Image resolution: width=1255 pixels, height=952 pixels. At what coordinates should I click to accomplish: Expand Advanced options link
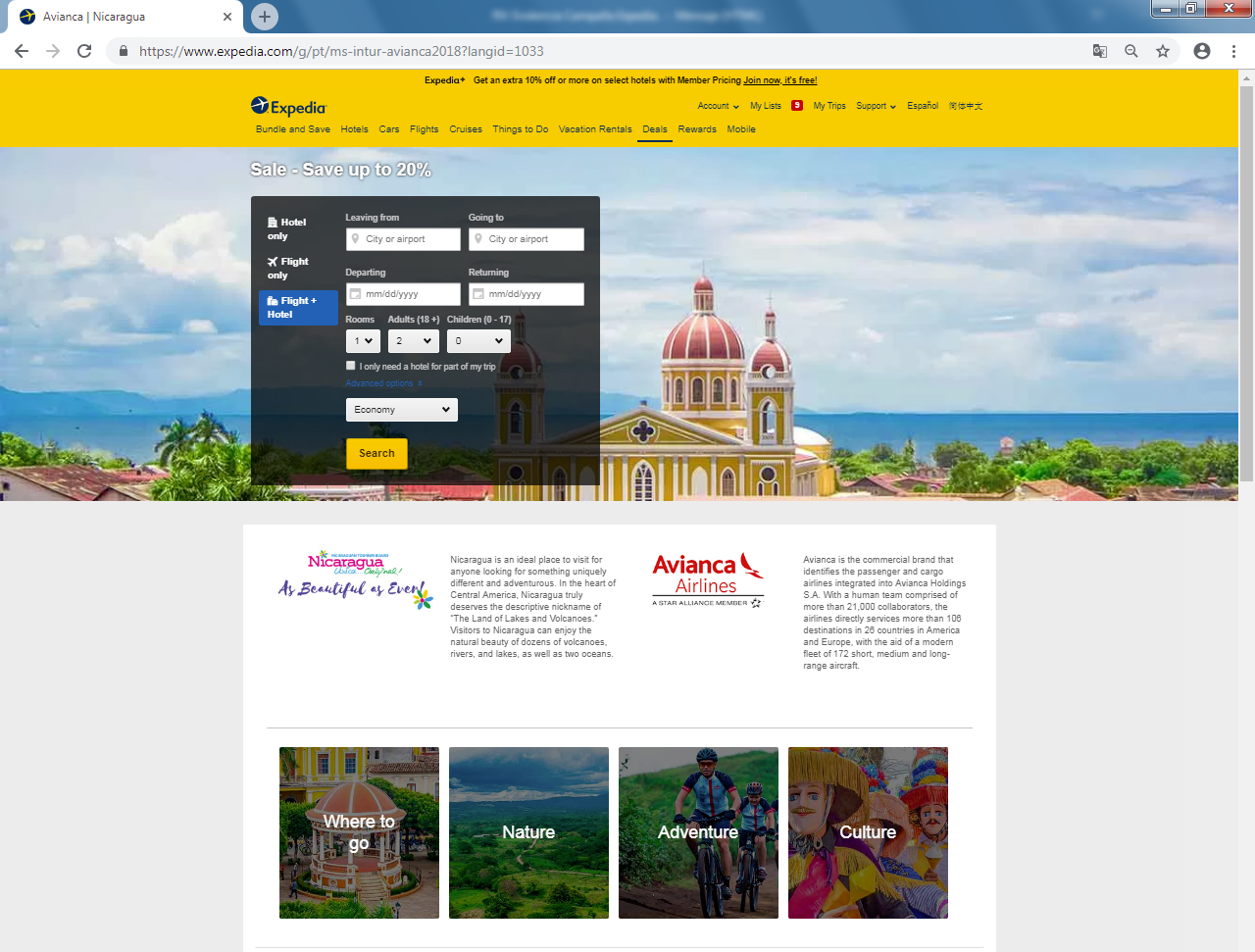click(x=383, y=383)
